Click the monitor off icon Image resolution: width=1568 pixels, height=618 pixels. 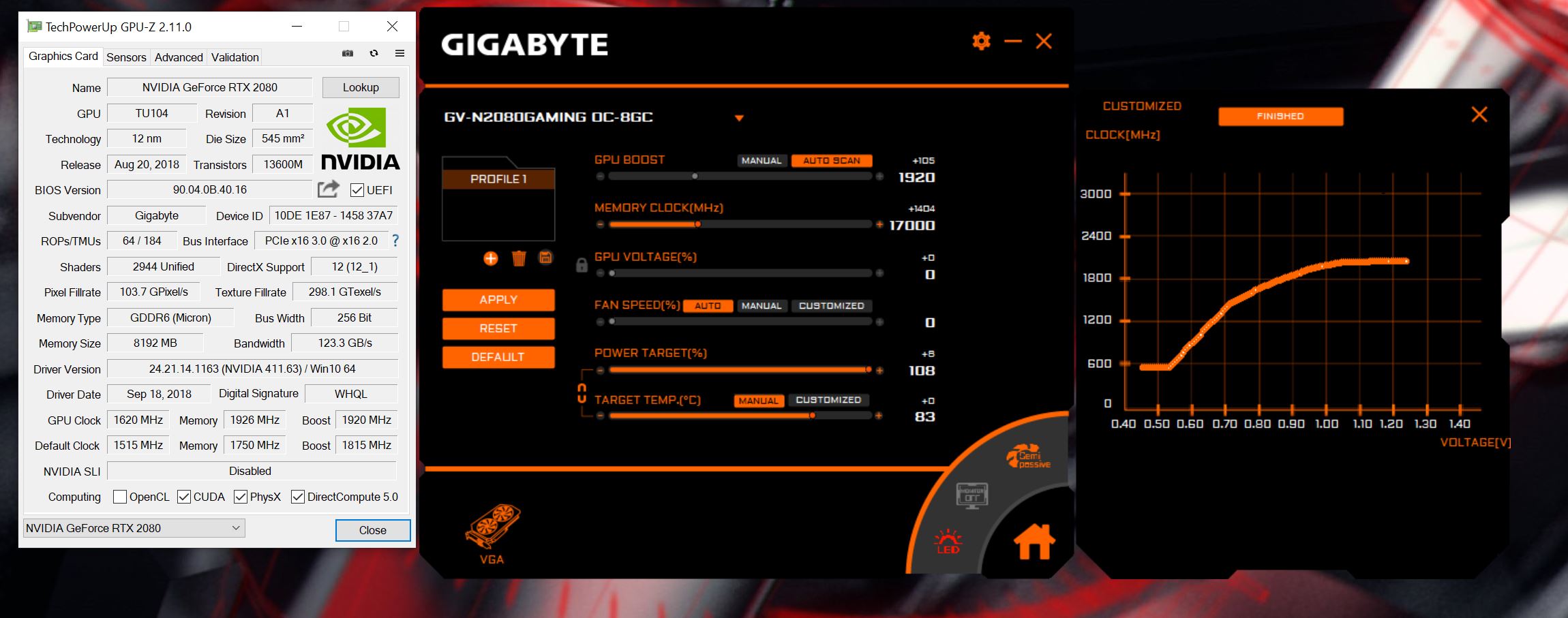tap(972, 495)
